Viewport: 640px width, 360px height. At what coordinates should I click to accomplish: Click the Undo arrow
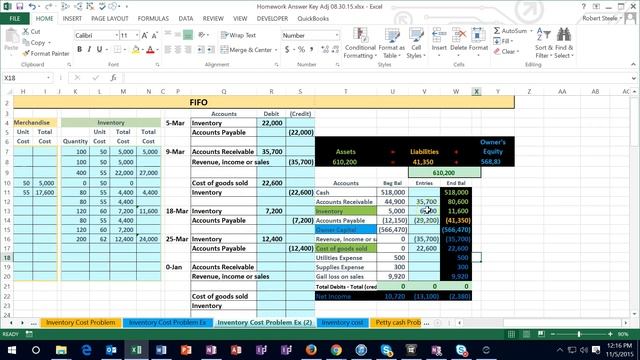click(32, 7)
